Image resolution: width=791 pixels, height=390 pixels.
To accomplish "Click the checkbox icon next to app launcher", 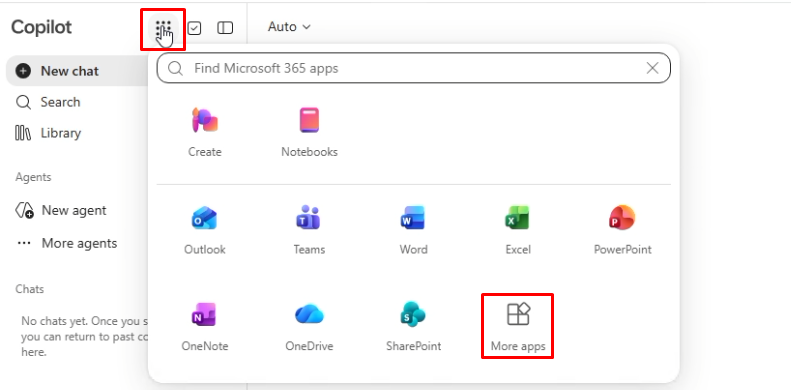I will point(194,28).
